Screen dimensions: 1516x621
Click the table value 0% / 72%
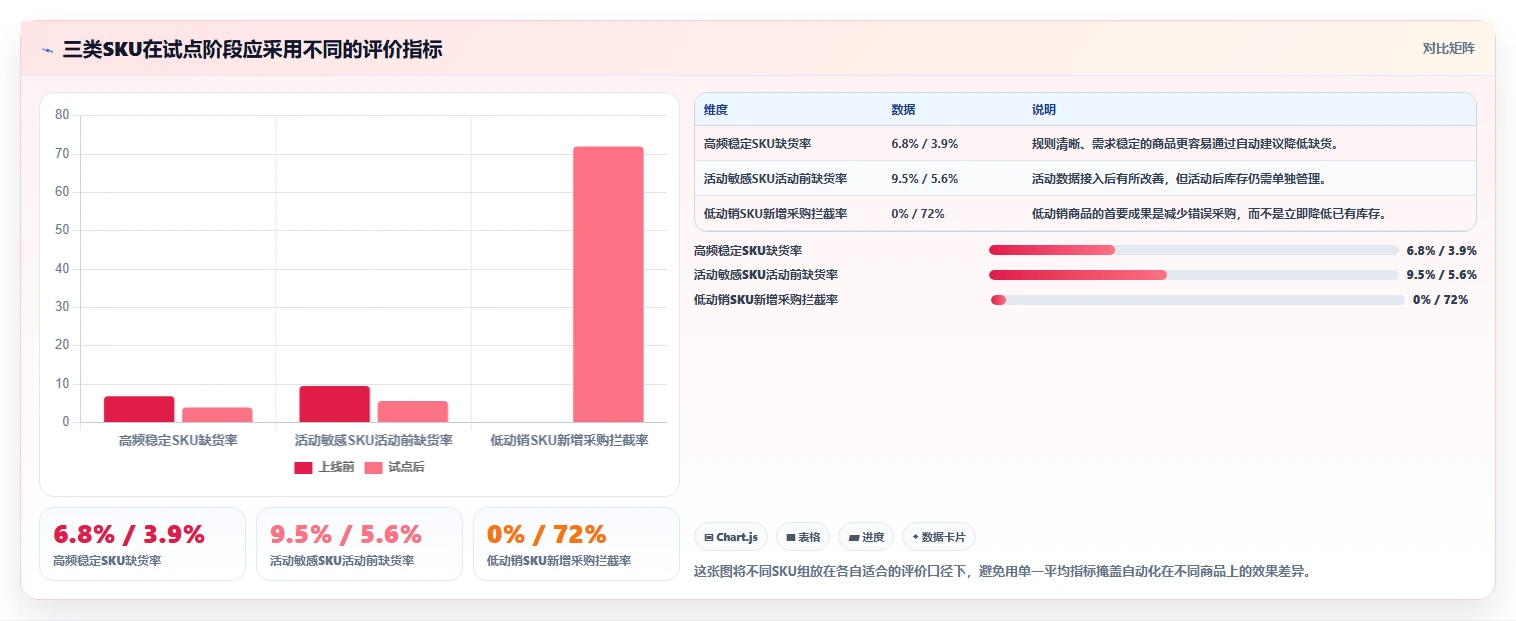(x=917, y=214)
